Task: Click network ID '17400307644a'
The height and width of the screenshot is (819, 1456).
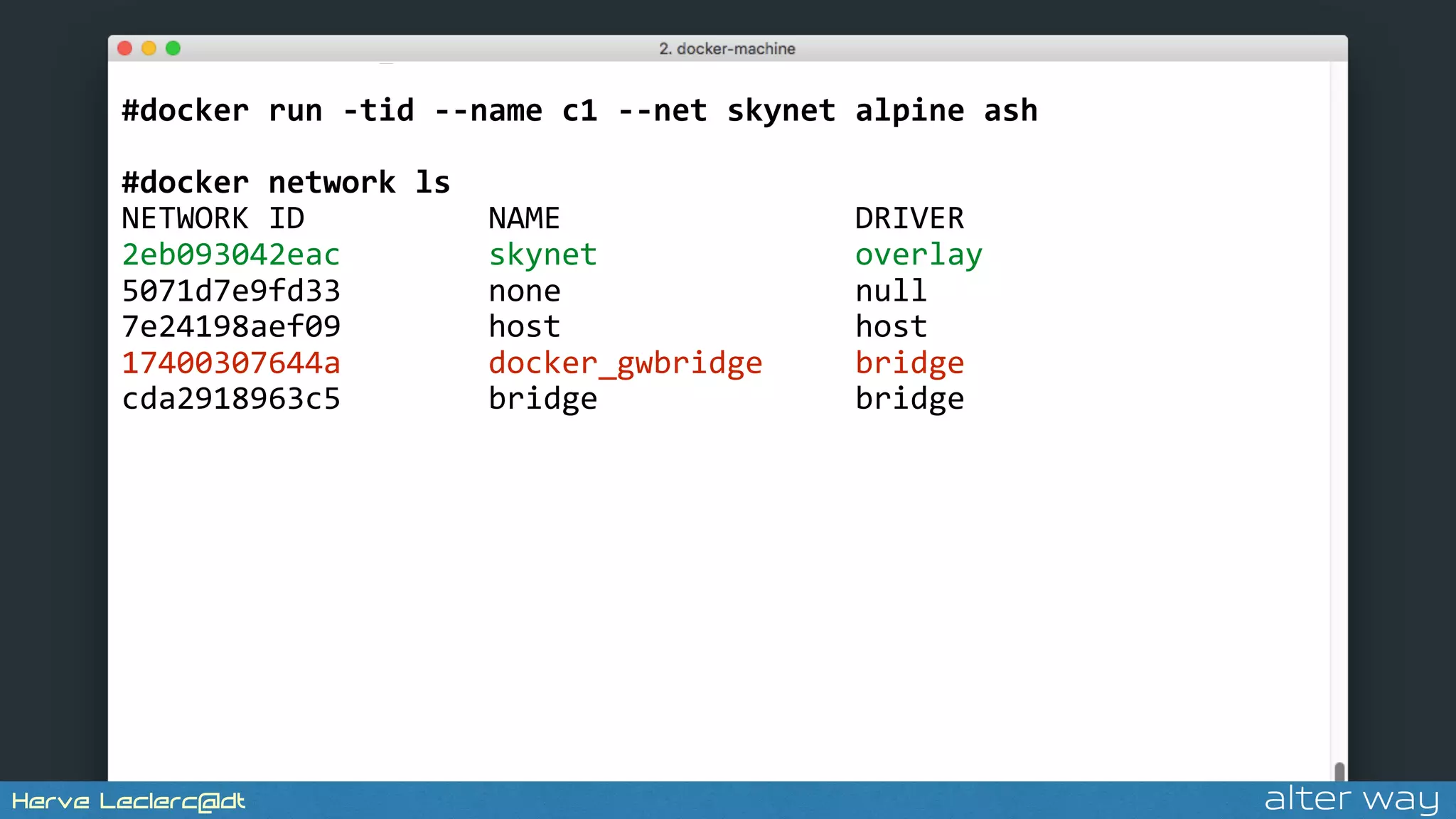Action: [231, 363]
